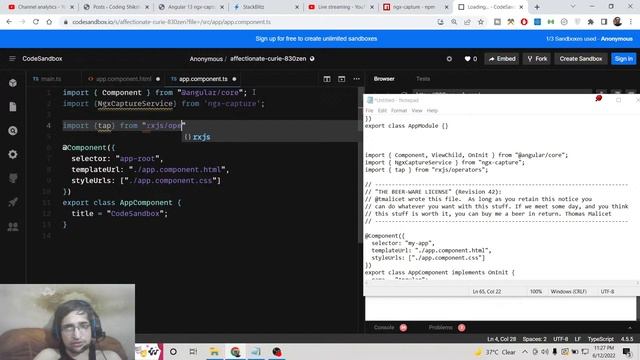Click the Embed button
Image resolution: width=640 pixels, height=360 pixels.
pyautogui.click(x=502, y=59)
